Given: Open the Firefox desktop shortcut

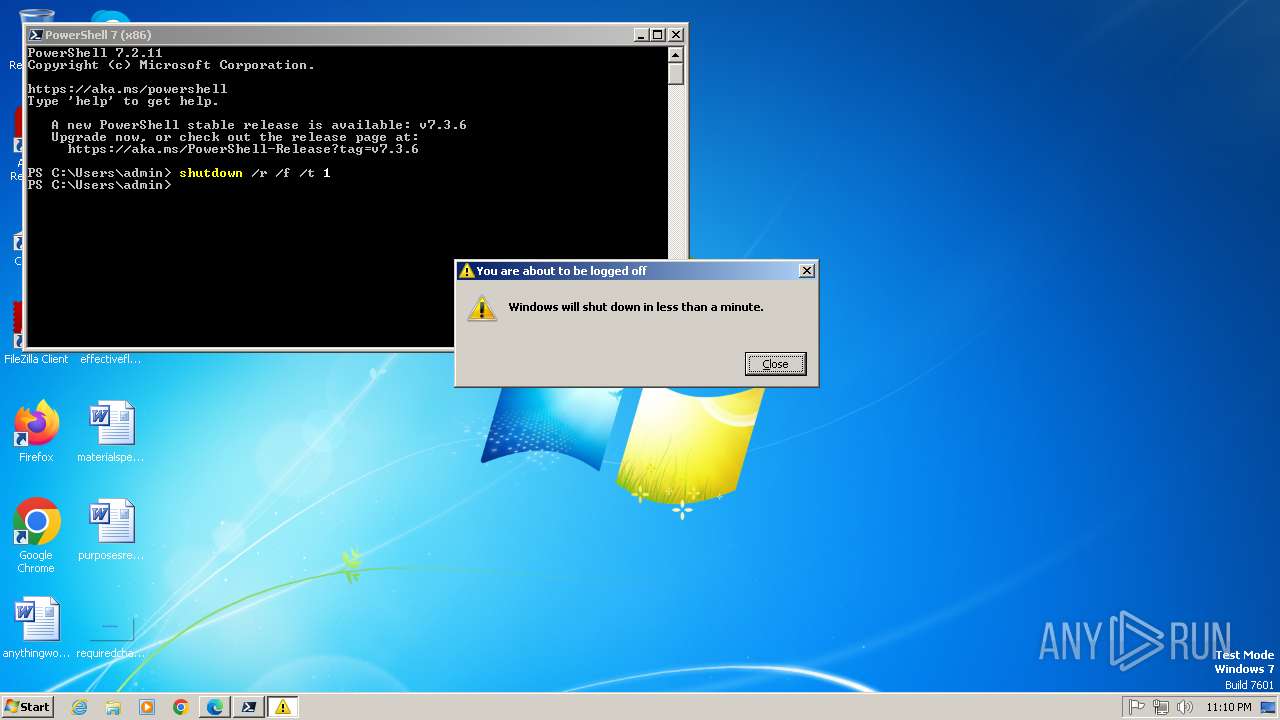Looking at the screenshot, I should 36,432.
